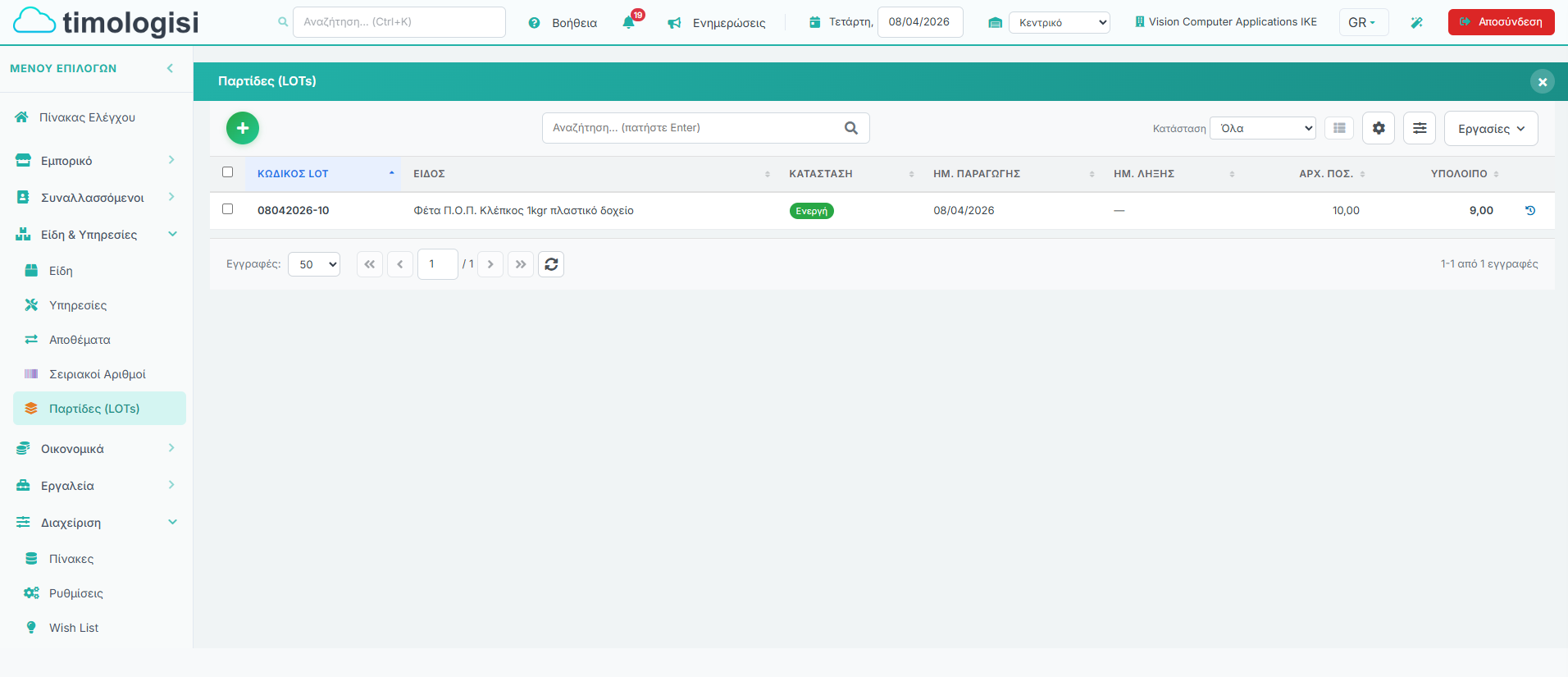The image size is (1568, 677).
Task: Open the Wish List item
Action: tap(99, 628)
